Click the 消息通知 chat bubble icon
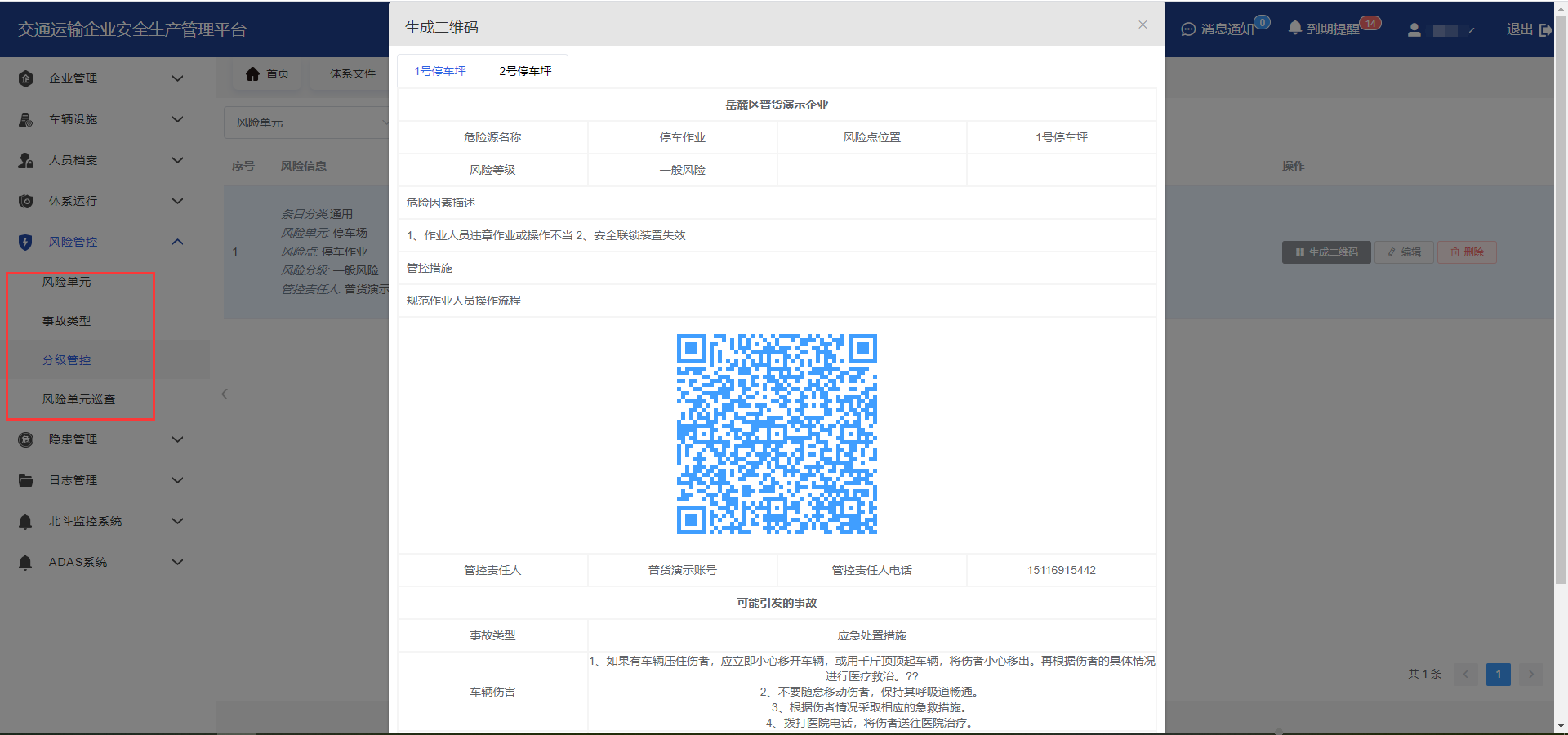The height and width of the screenshot is (735, 1568). 1188,29
